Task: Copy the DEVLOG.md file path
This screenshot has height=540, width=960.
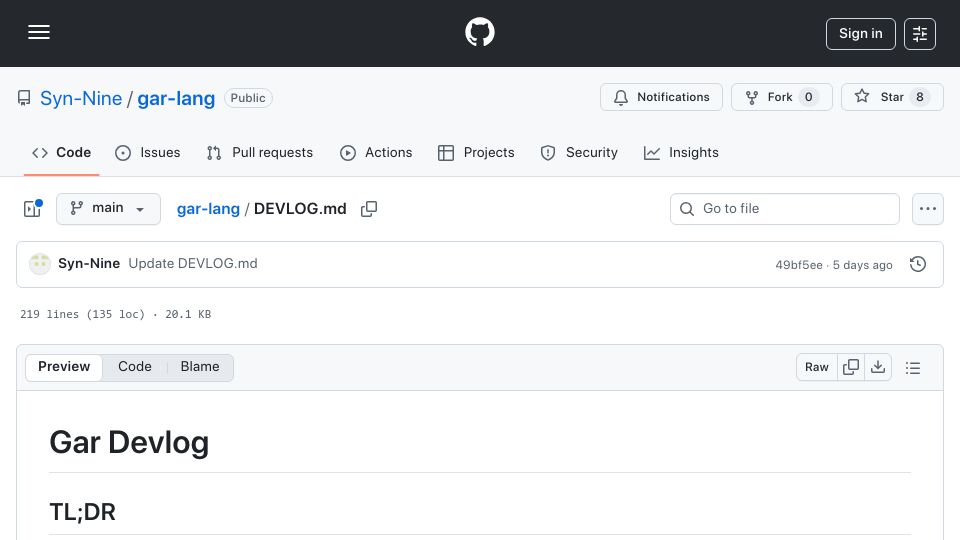Action: (x=369, y=209)
